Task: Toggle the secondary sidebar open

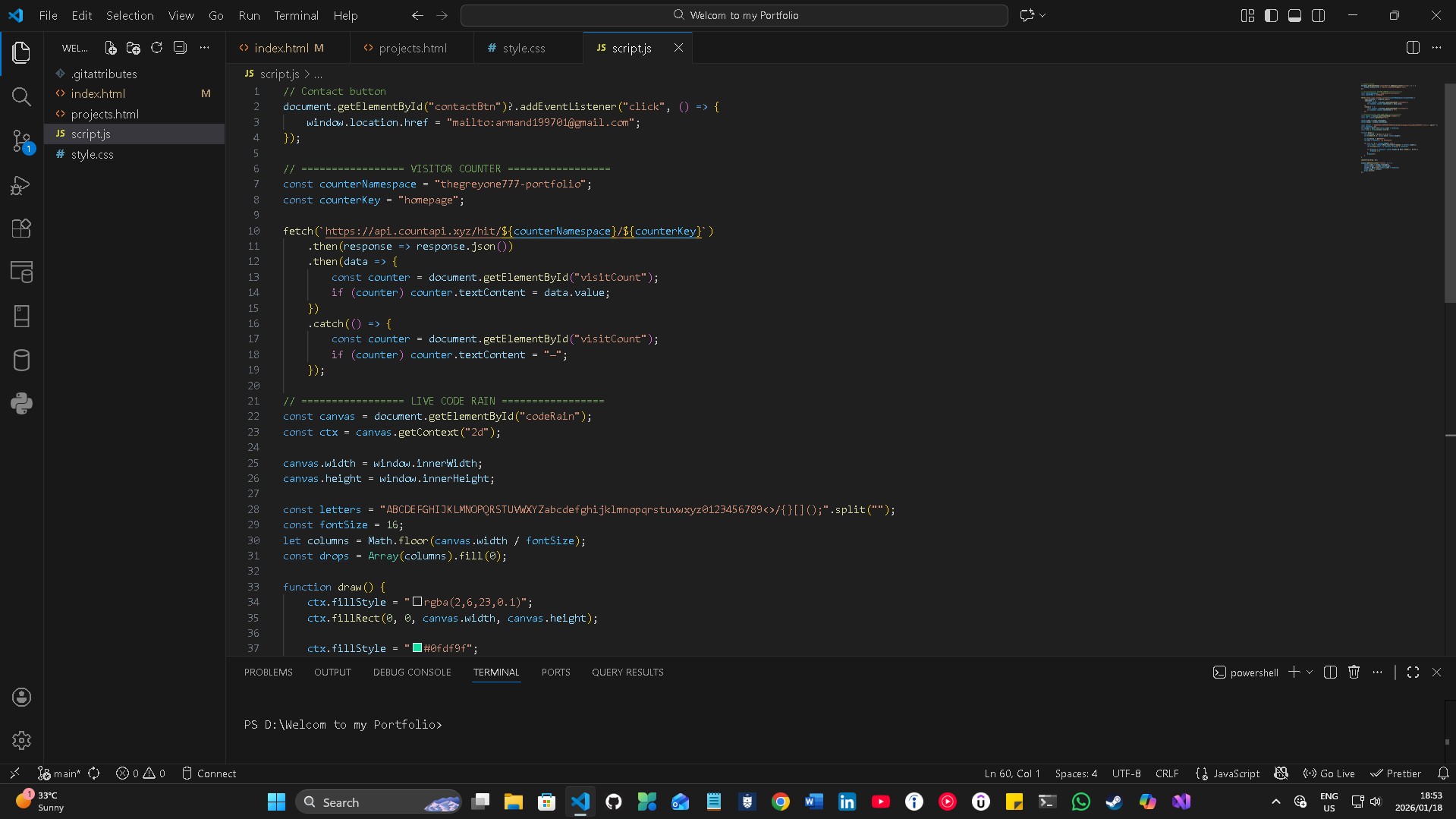Action: (1319, 15)
